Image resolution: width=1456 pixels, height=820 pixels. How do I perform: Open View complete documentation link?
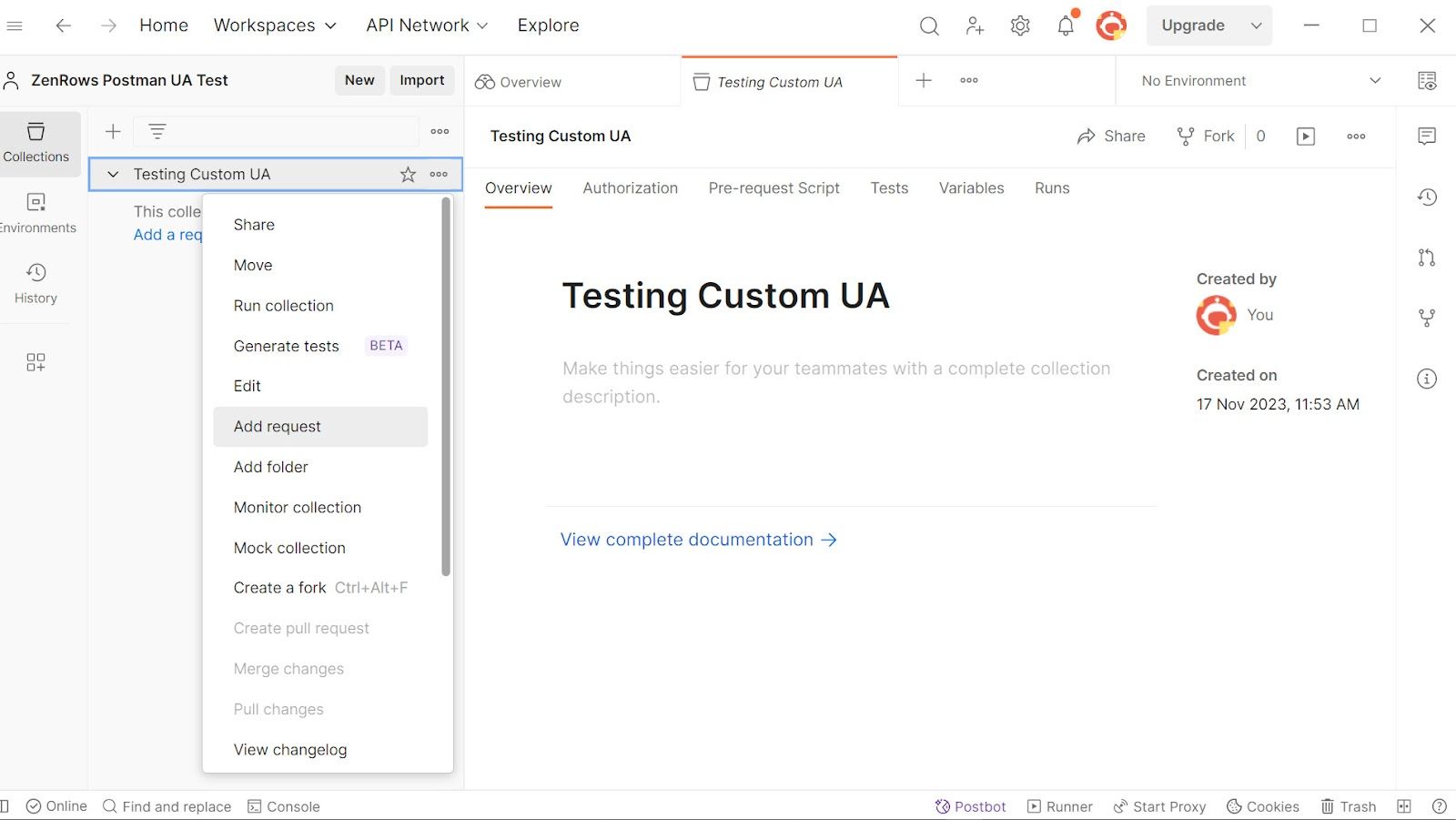698,540
